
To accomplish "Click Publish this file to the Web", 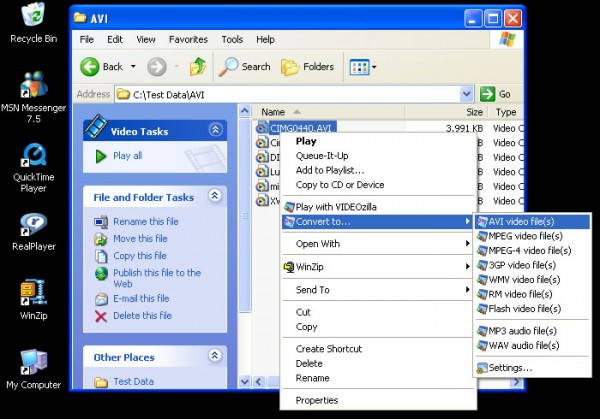I will tap(157, 278).
